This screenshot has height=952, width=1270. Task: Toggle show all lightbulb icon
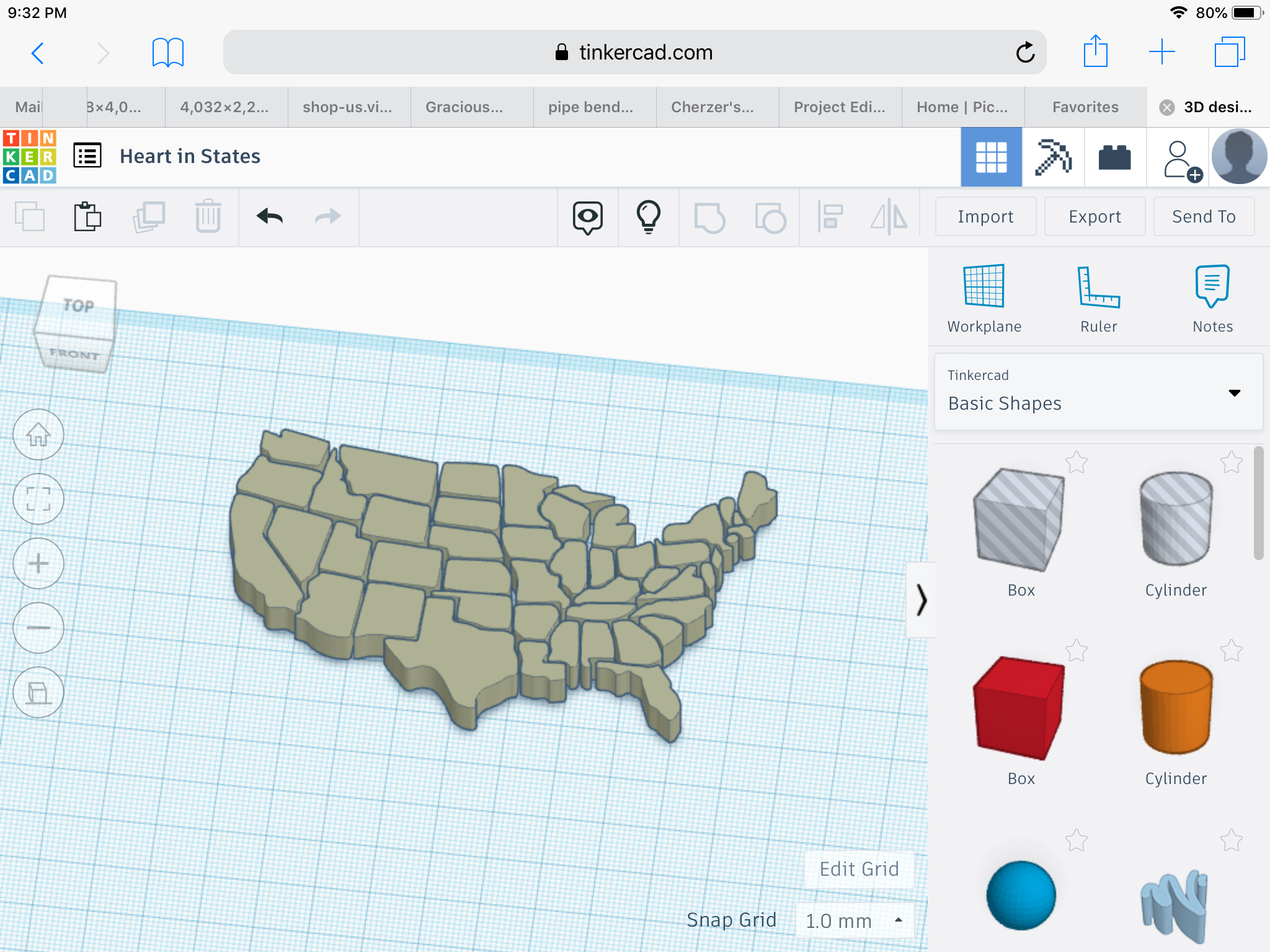[x=649, y=217]
